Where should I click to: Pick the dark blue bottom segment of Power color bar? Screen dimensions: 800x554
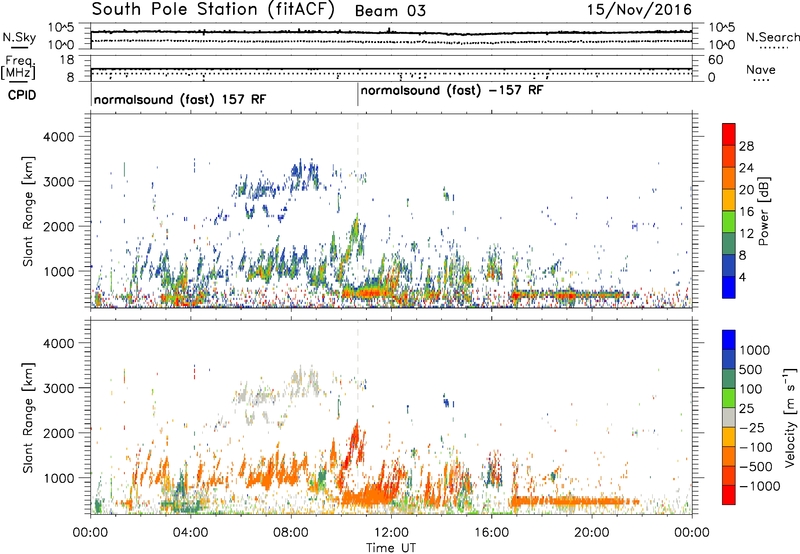tap(729, 287)
